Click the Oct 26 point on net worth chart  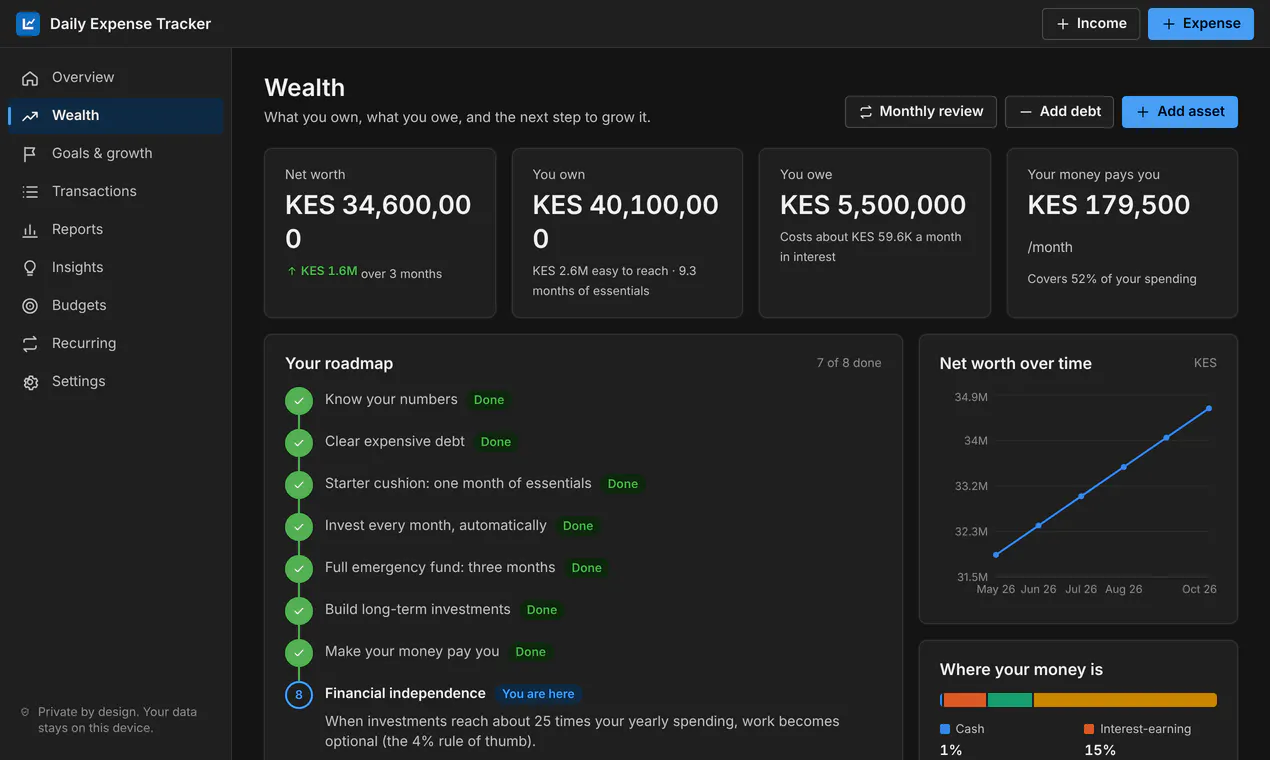click(1209, 408)
